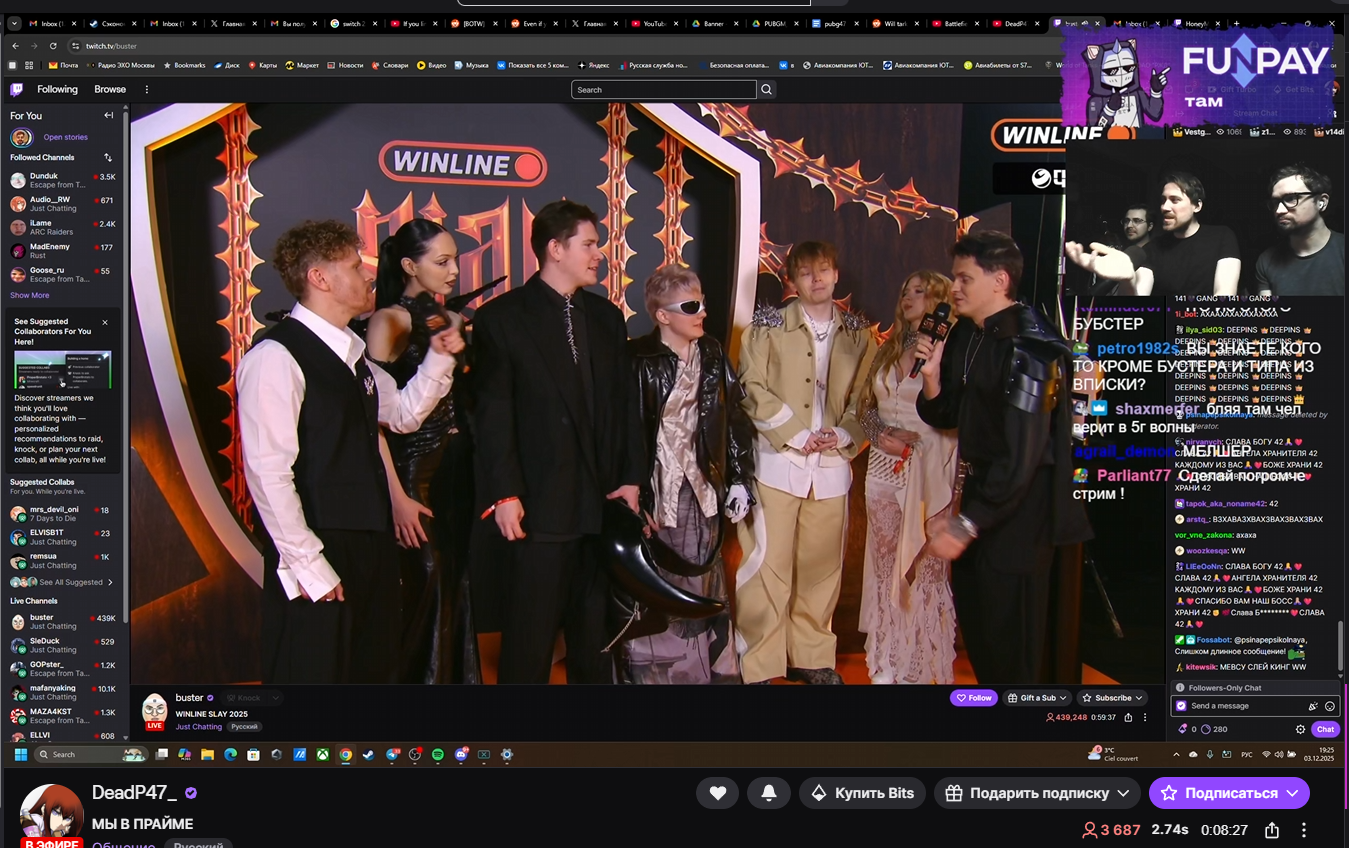Click the Bits balance icon in chat
The image size is (1349, 848).
click(x=1183, y=729)
